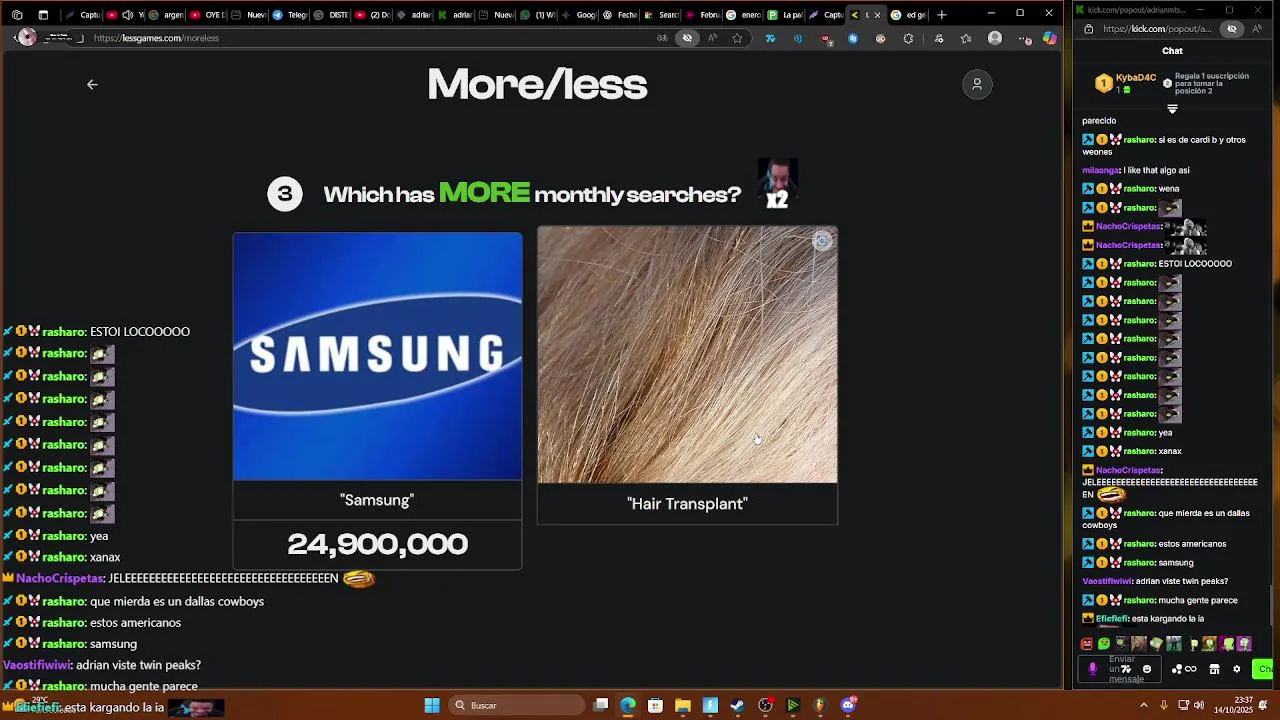The height and width of the screenshot is (720, 1280).
Task: Add page to favorites star
Action: coord(737,38)
